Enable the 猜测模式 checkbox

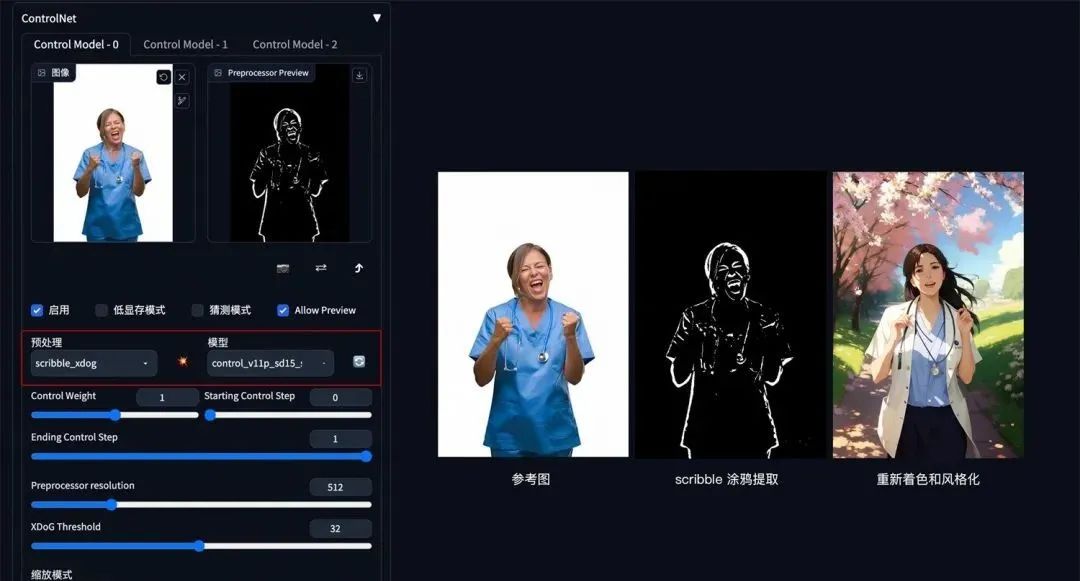coord(198,310)
